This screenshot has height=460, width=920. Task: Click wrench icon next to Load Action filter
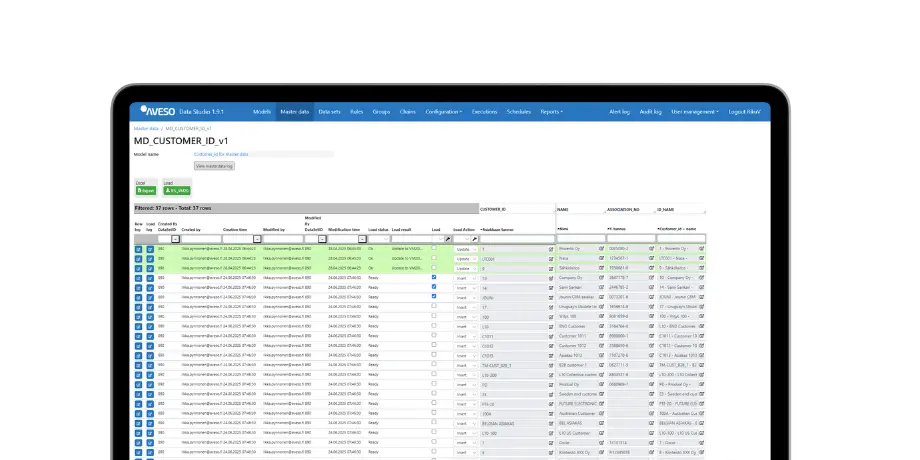pyautogui.click(x=475, y=239)
